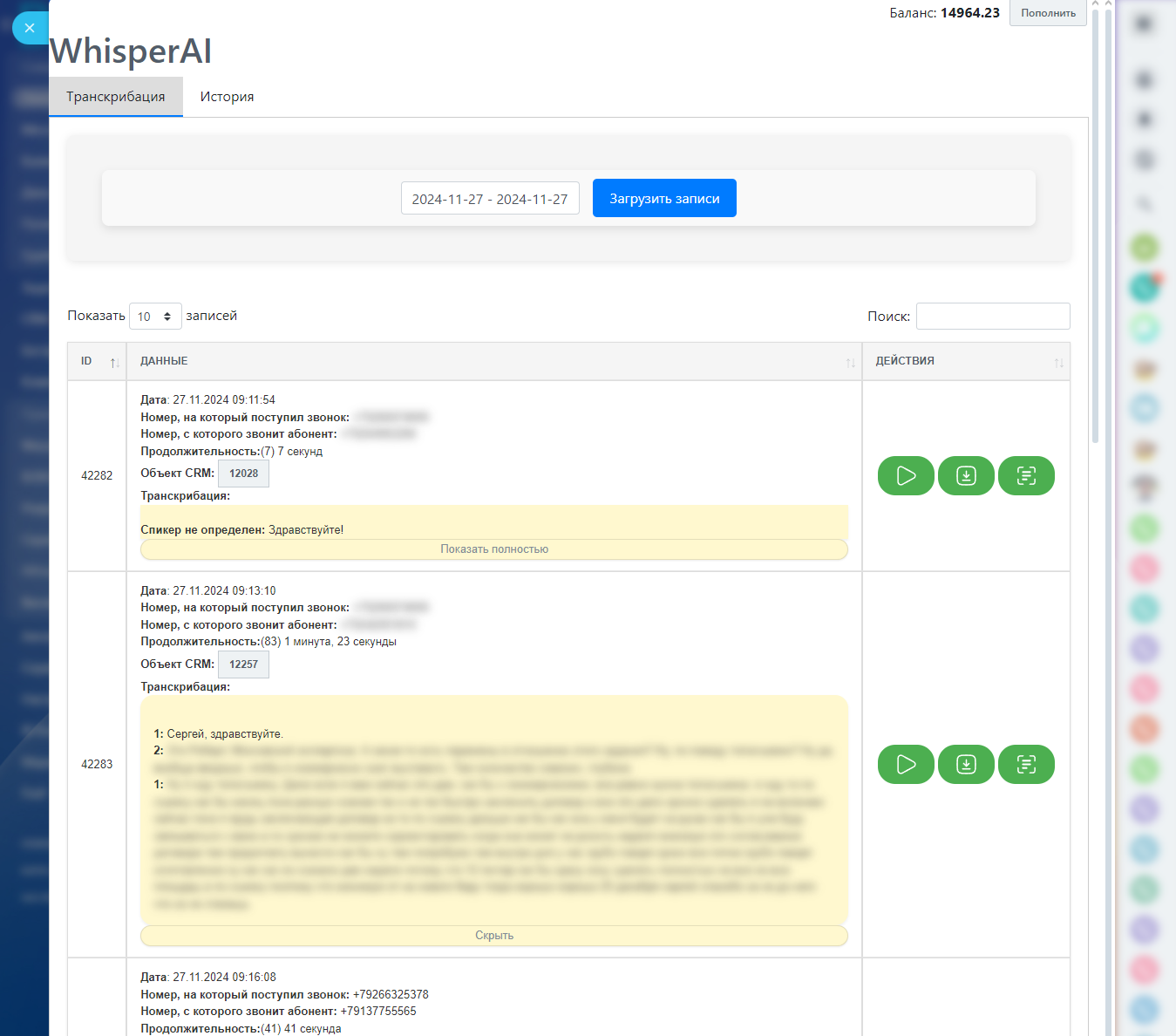Select the caller number +79137755565
This screenshot has height=1036, width=1176.
pyautogui.click(x=378, y=1012)
